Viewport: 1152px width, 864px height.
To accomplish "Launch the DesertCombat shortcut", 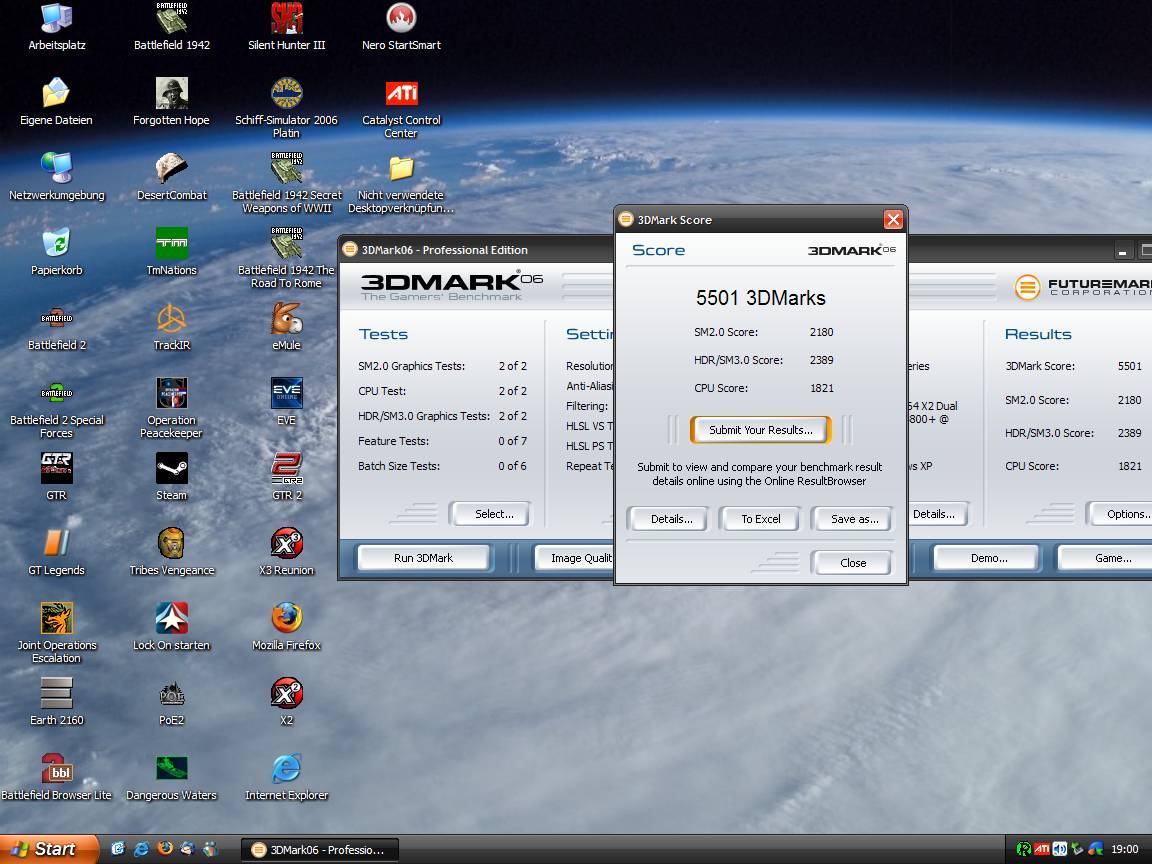I will (x=171, y=177).
